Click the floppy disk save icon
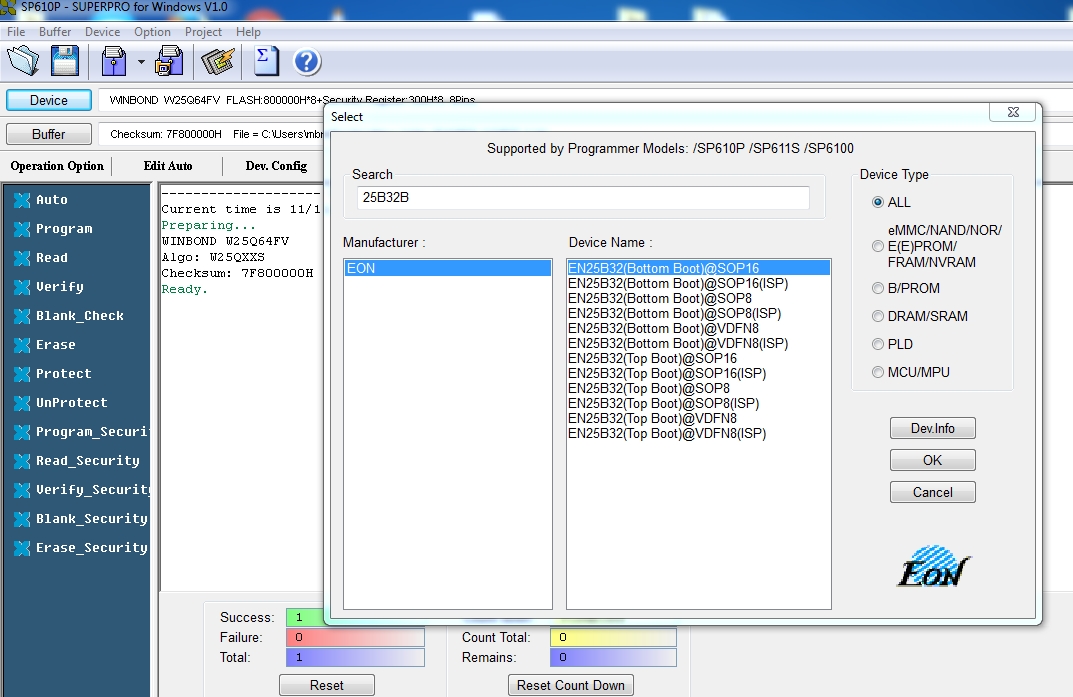This screenshot has width=1073, height=697. [x=66, y=61]
